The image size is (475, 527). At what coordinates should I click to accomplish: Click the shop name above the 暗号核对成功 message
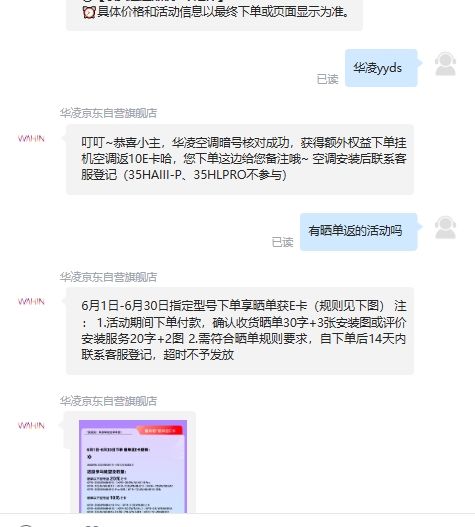108,113
